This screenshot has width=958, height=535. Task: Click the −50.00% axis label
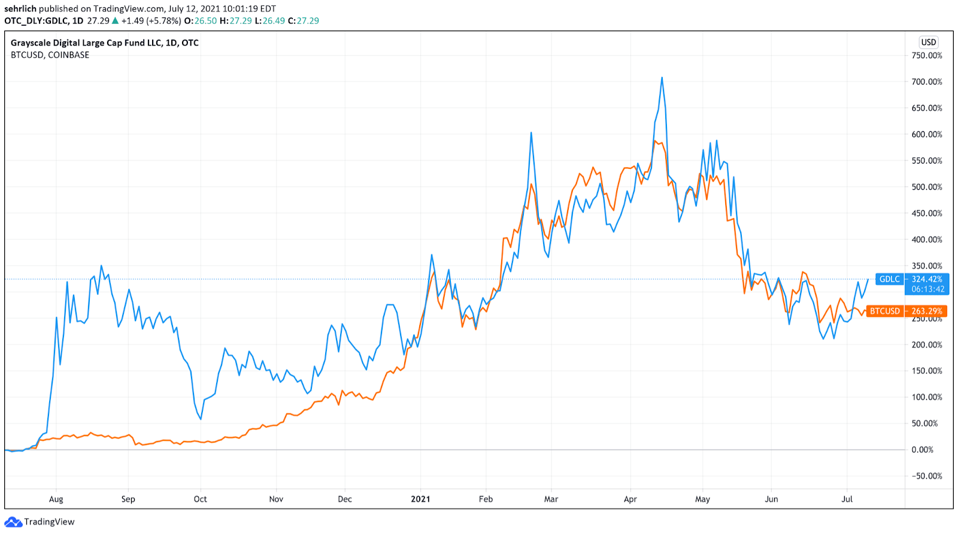[926, 476]
